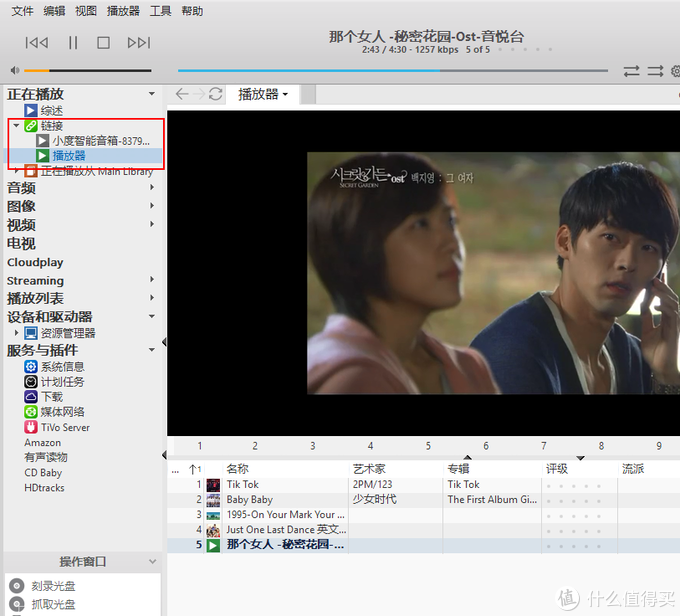
Task: Collapse the 设备和驱动器 section arrow
Action: pos(152,316)
